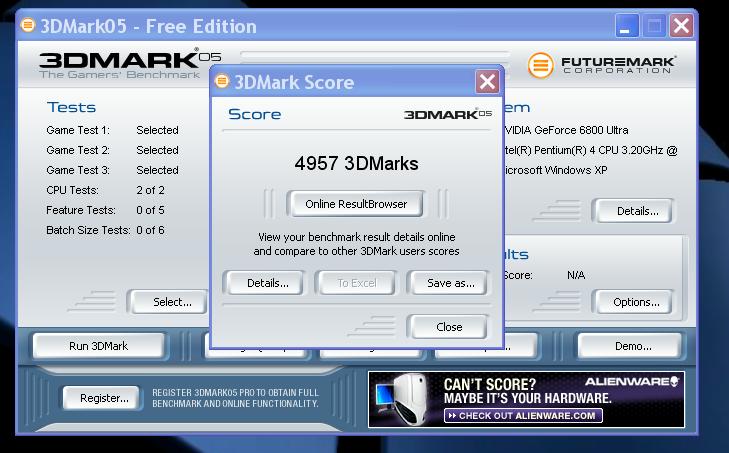Screen dimensions: 729x453
Task: Click Batch Size Tests: label
Action: [x=88, y=230]
